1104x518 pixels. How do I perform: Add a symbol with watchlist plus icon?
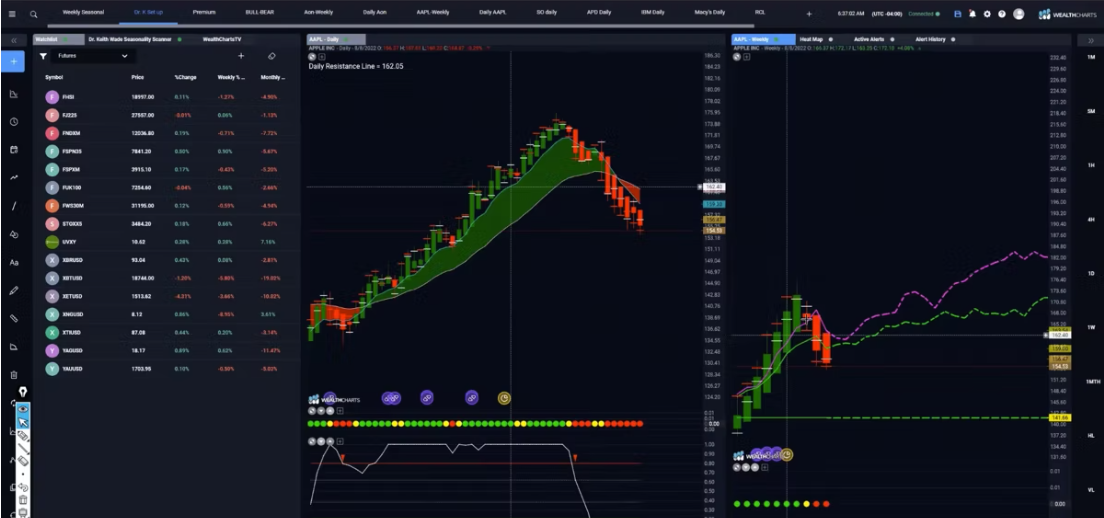pyautogui.click(x=241, y=56)
